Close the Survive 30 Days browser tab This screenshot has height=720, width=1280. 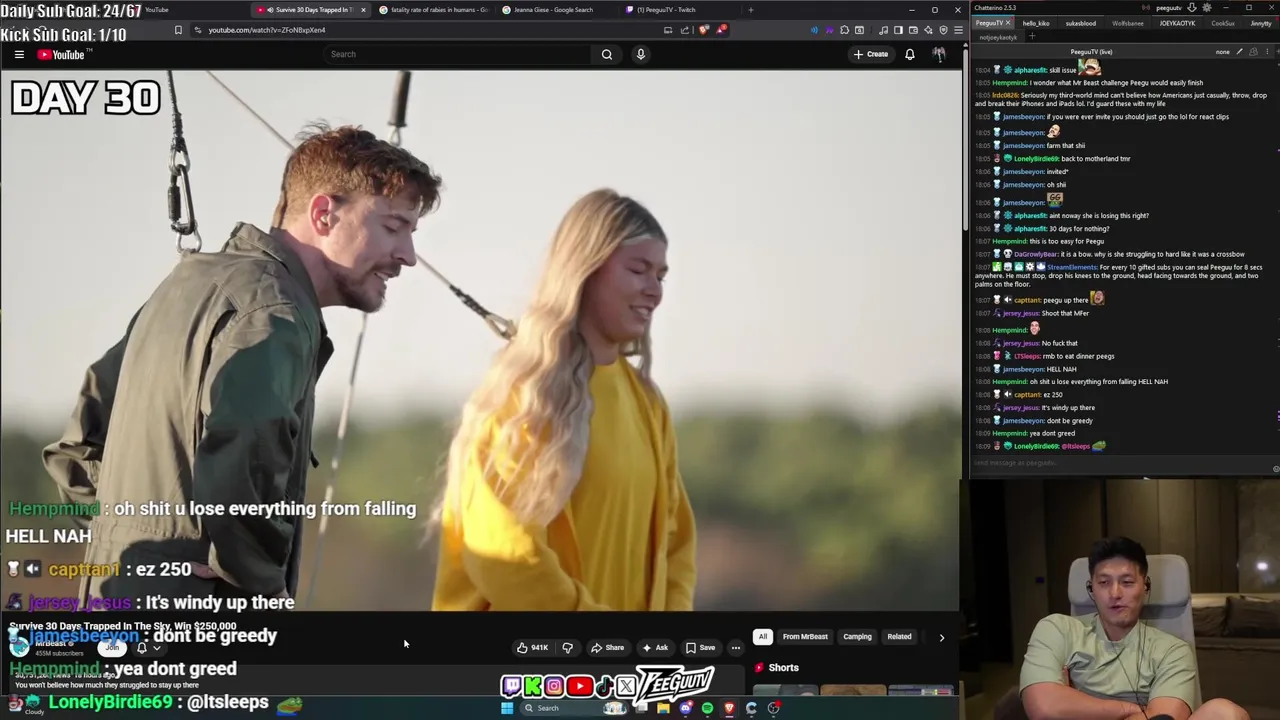tap(363, 10)
